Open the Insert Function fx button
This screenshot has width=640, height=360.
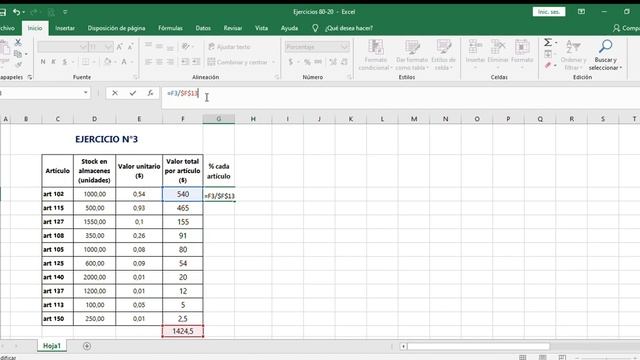pyautogui.click(x=150, y=93)
